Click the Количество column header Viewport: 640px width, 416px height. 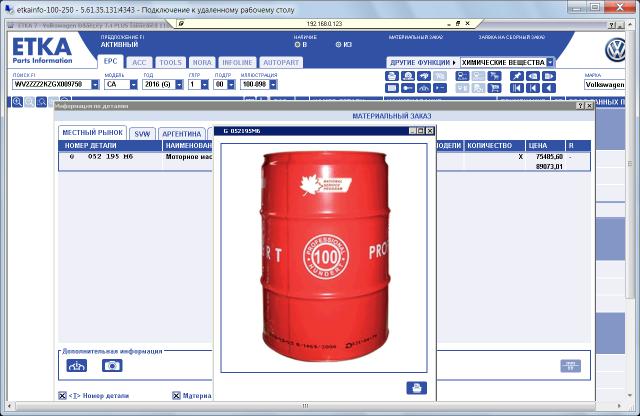click(x=494, y=146)
